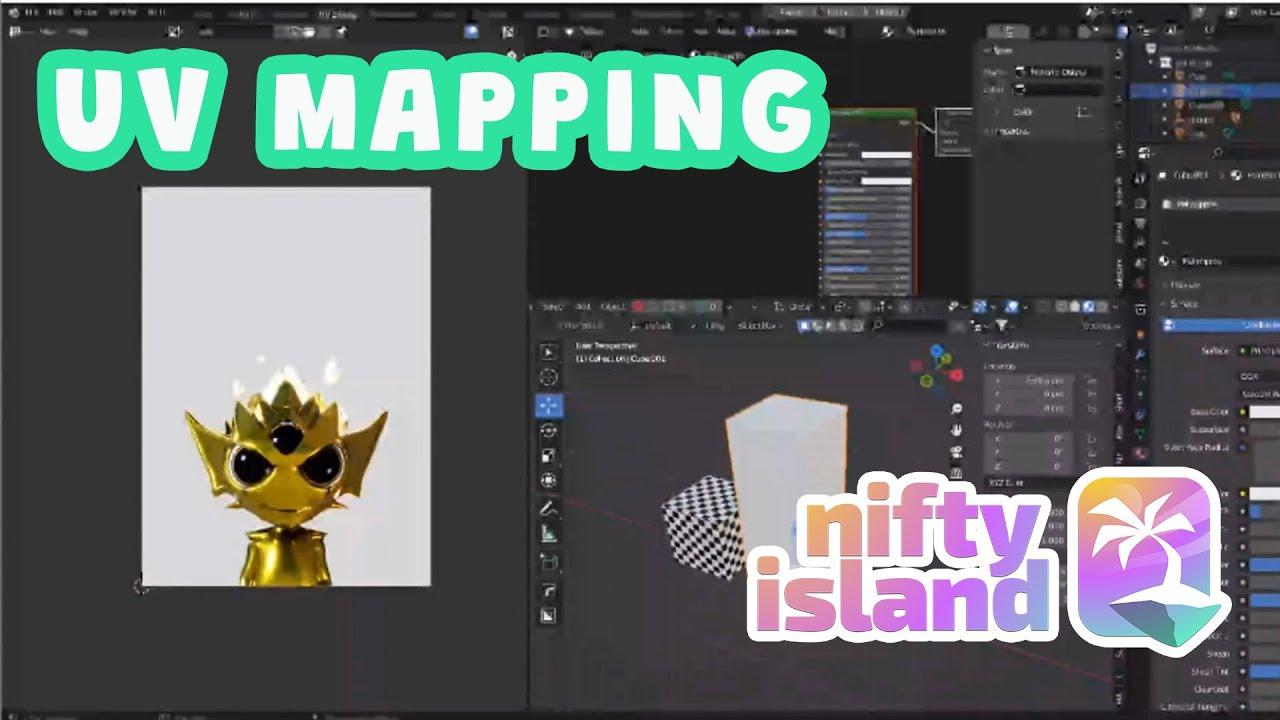Activate the Rotate tool

tap(547, 432)
